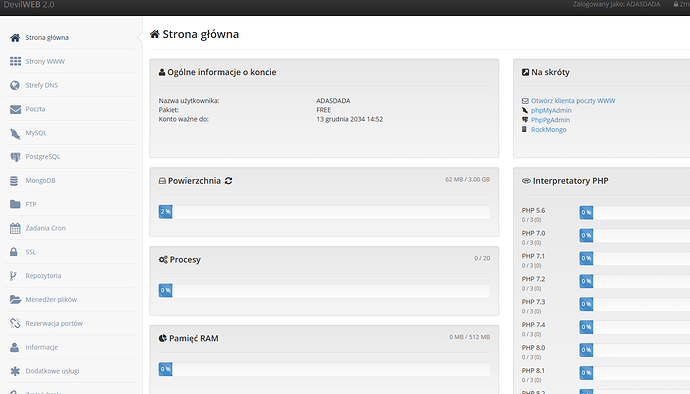
Task: Open Repozytoria in the sidebar
Action: click(x=70, y=276)
